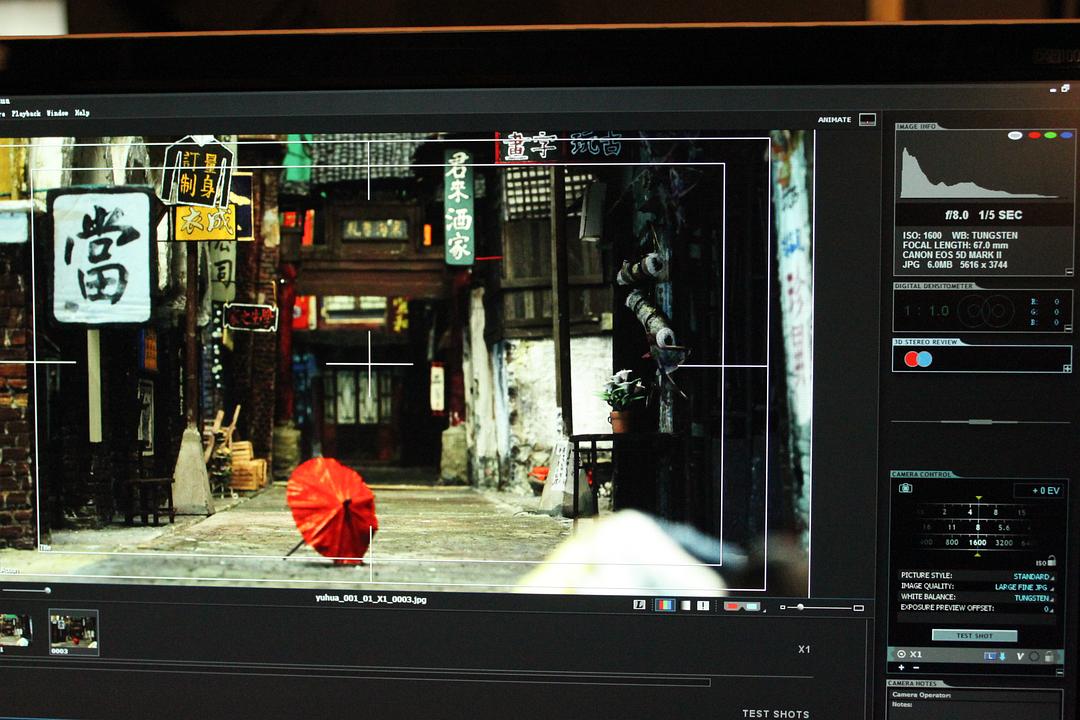Open the White Balance Tungsten dropdown
The height and width of the screenshot is (720, 1080).
click(1032, 598)
